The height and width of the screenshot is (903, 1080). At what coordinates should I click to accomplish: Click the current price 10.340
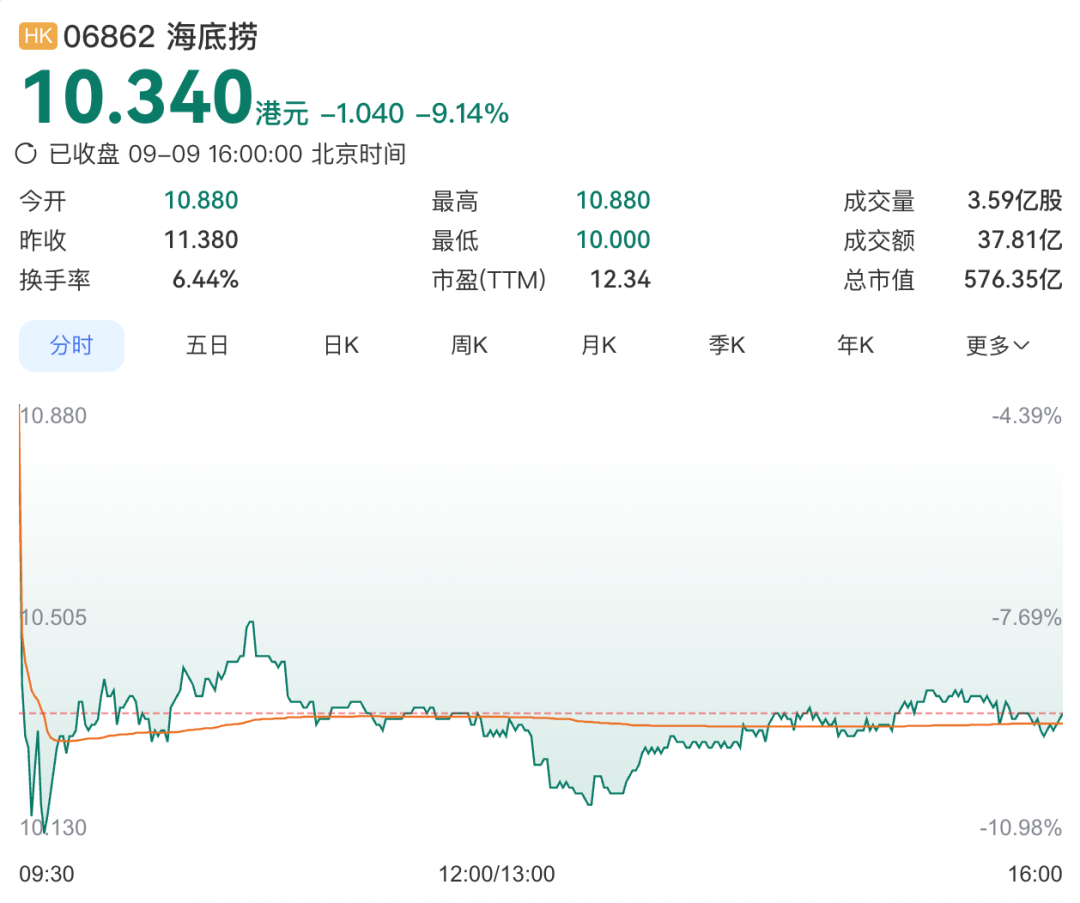point(138,96)
